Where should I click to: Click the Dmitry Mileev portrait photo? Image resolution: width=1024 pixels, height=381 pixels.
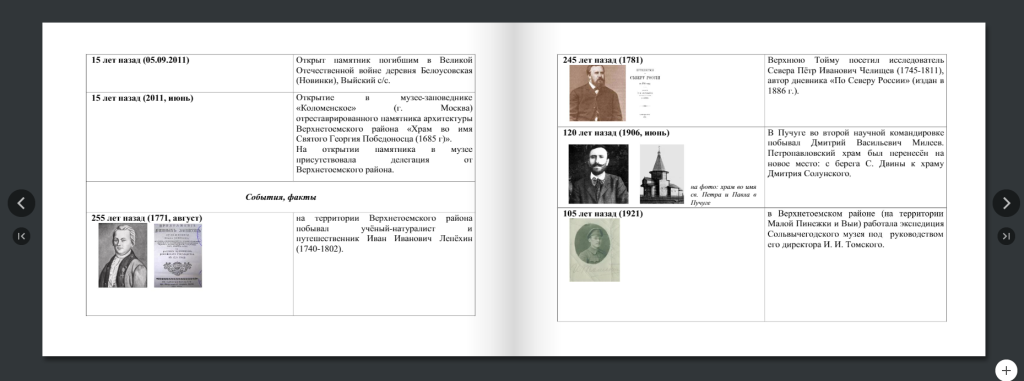598,174
